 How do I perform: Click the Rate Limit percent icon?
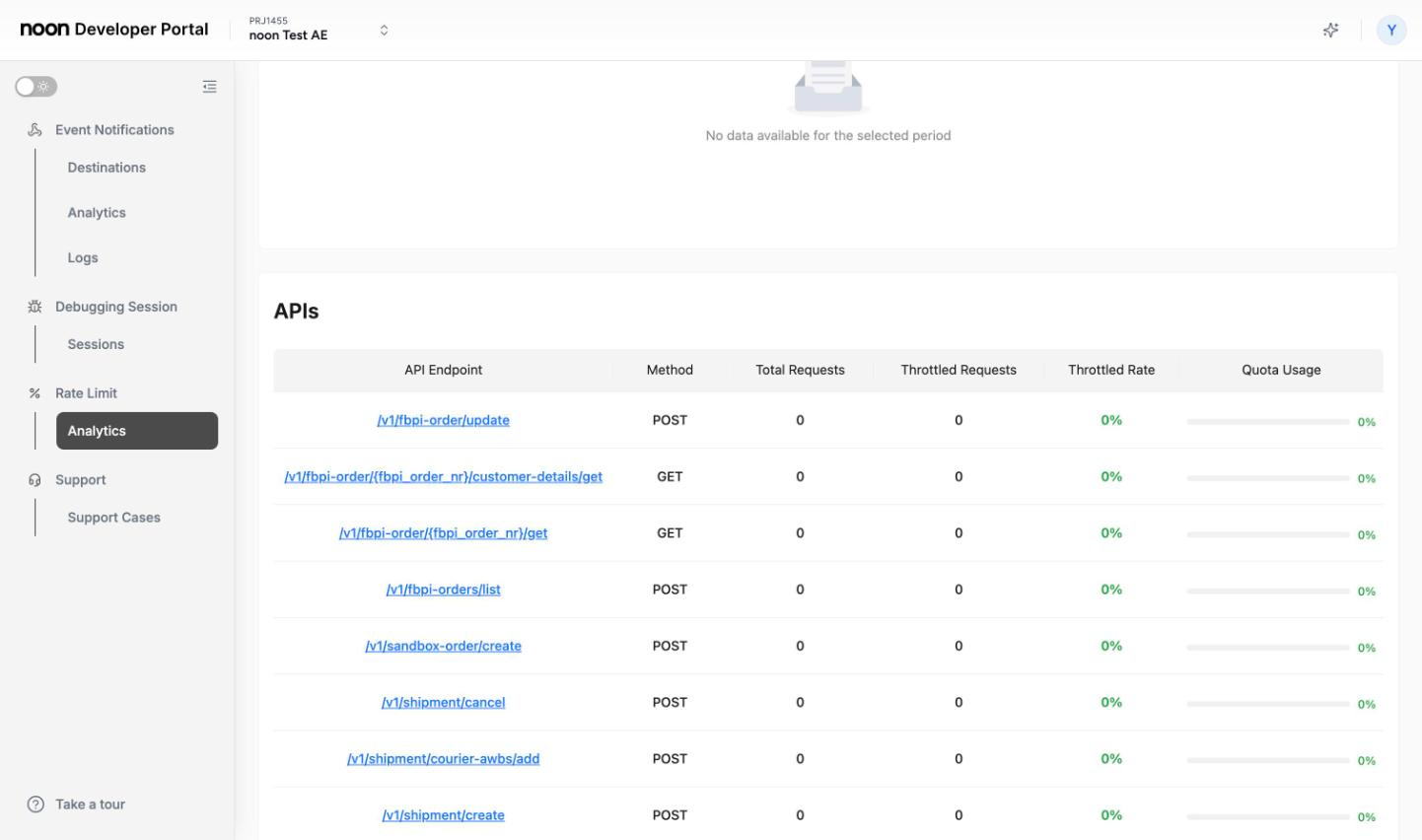pos(36,393)
